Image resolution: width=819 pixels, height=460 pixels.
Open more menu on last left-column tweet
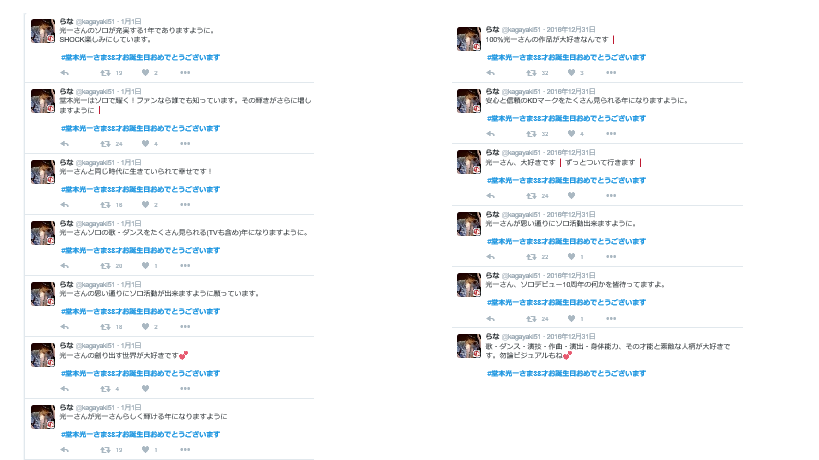(185, 450)
